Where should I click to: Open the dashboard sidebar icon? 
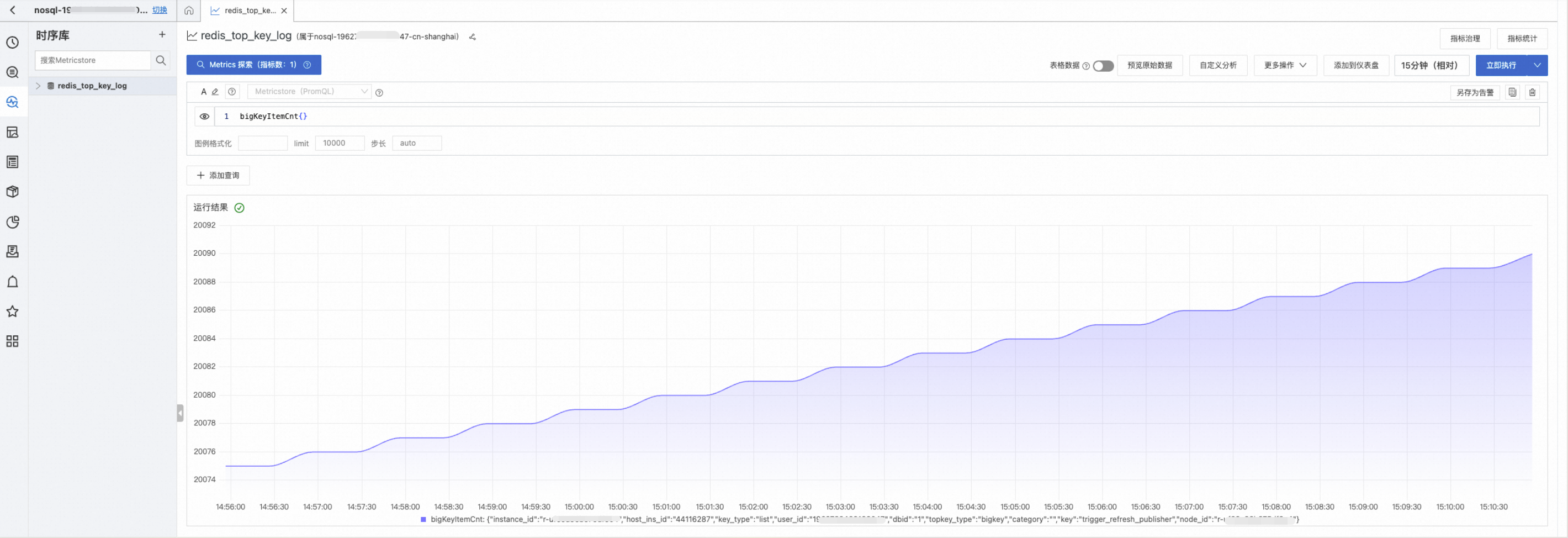(x=12, y=132)
